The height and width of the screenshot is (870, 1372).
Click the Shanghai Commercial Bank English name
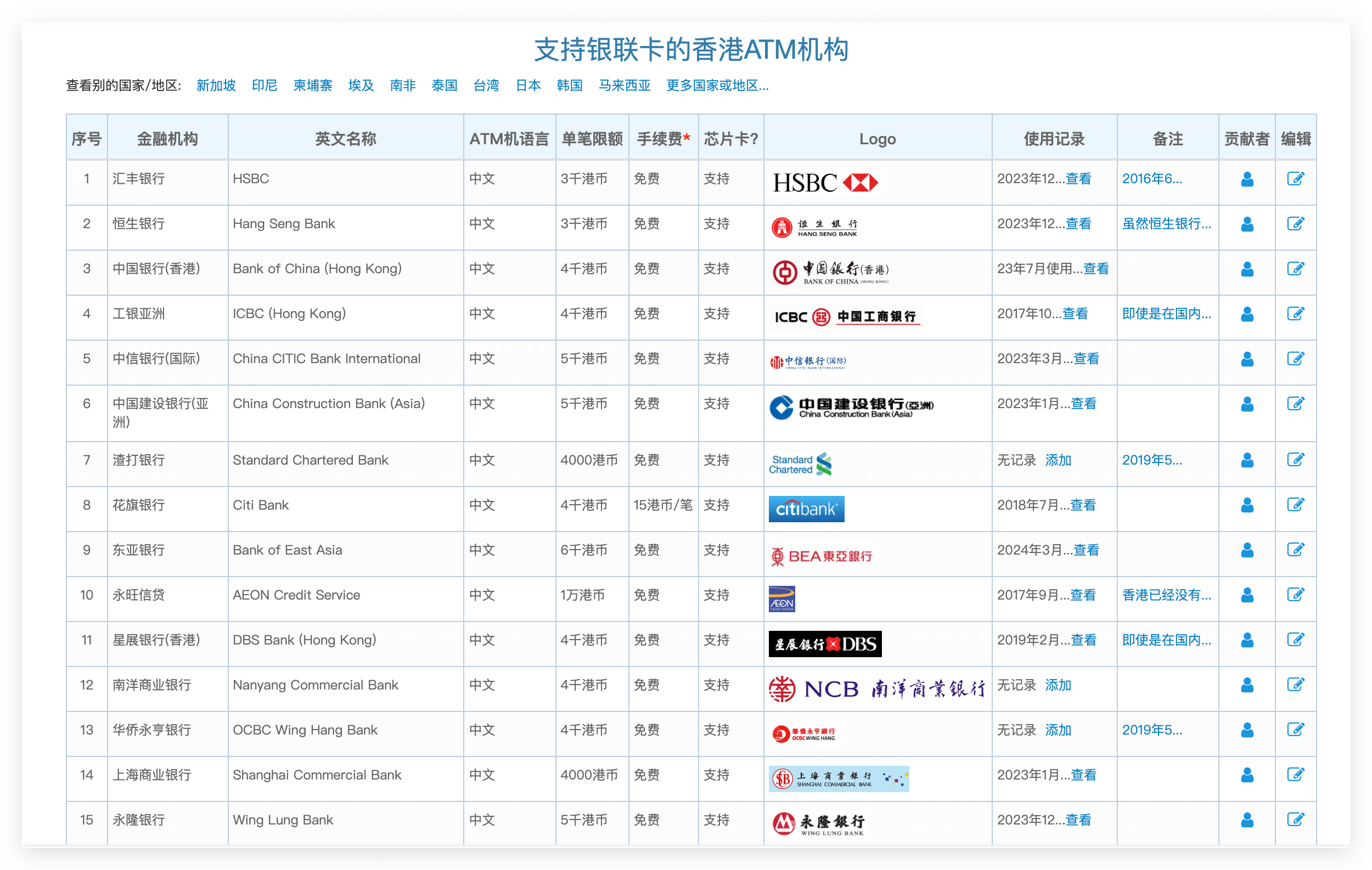(x=317, y=775)
